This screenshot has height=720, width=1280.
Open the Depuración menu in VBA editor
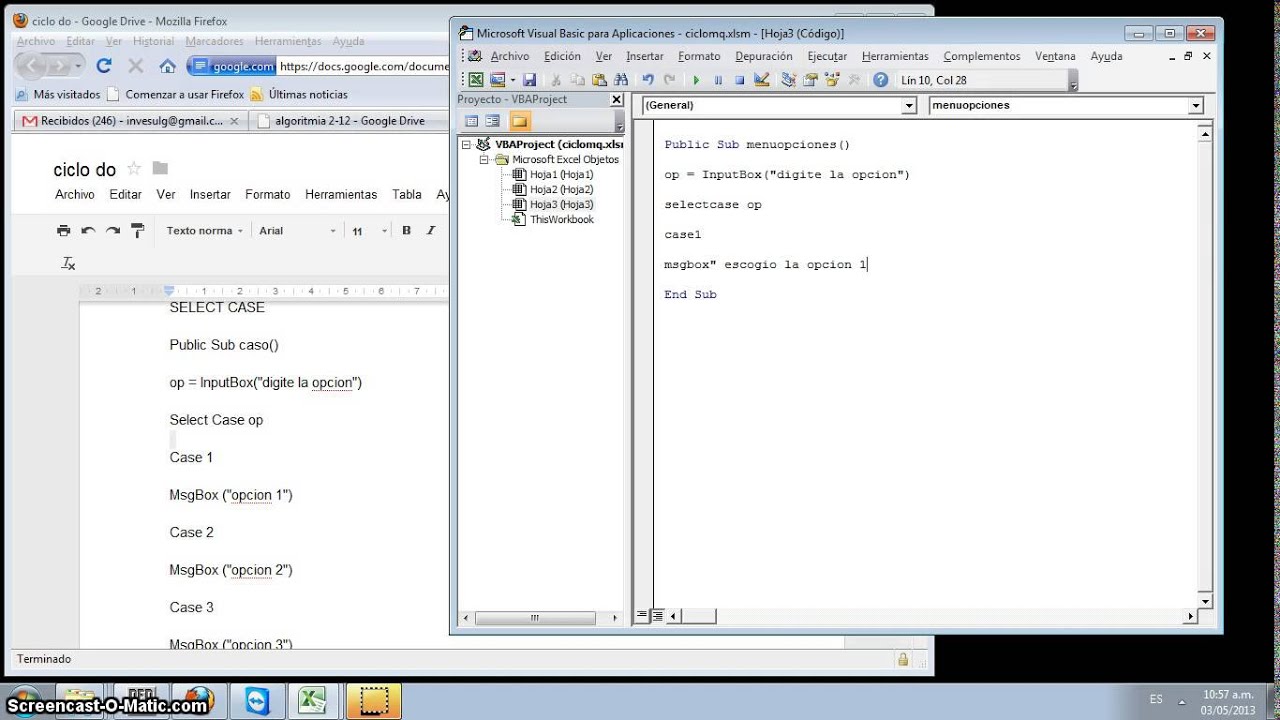(x=763, y=56)
